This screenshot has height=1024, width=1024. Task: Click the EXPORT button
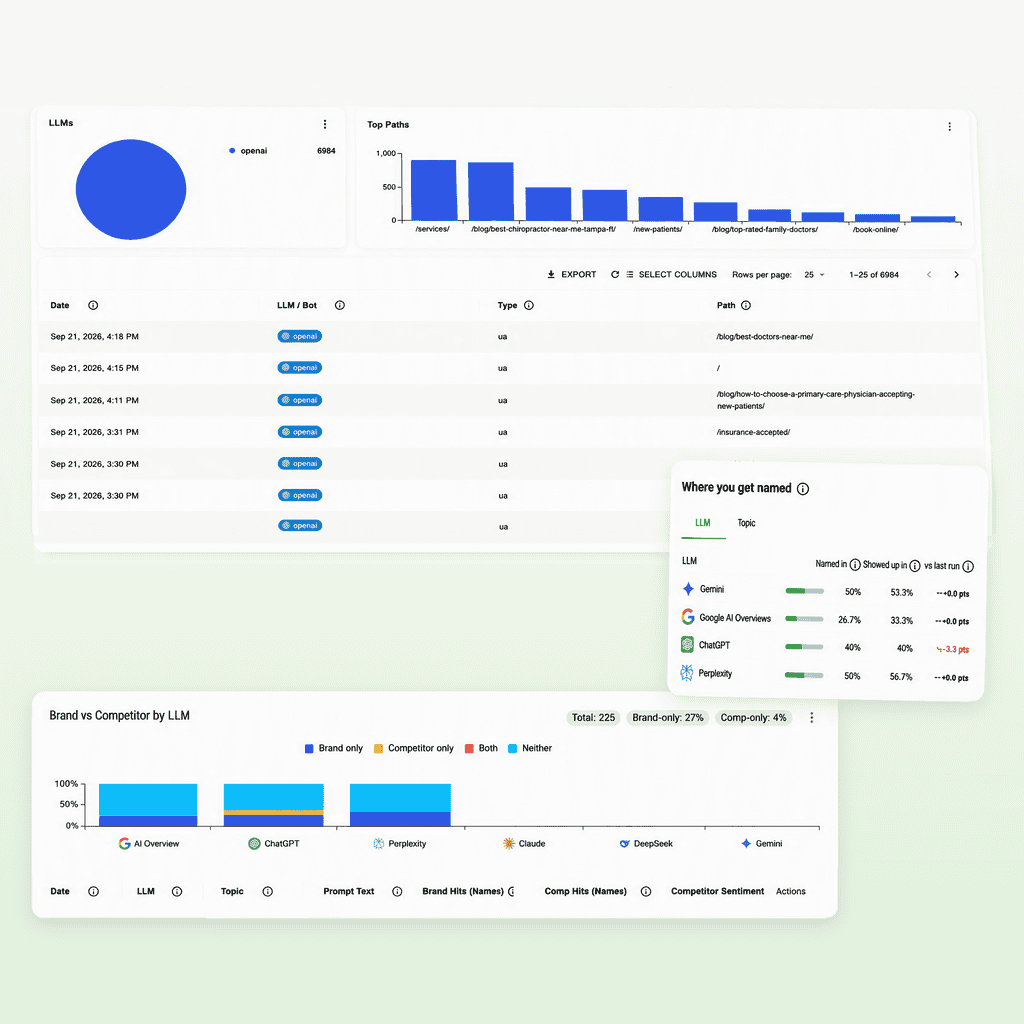pos(571,275)
